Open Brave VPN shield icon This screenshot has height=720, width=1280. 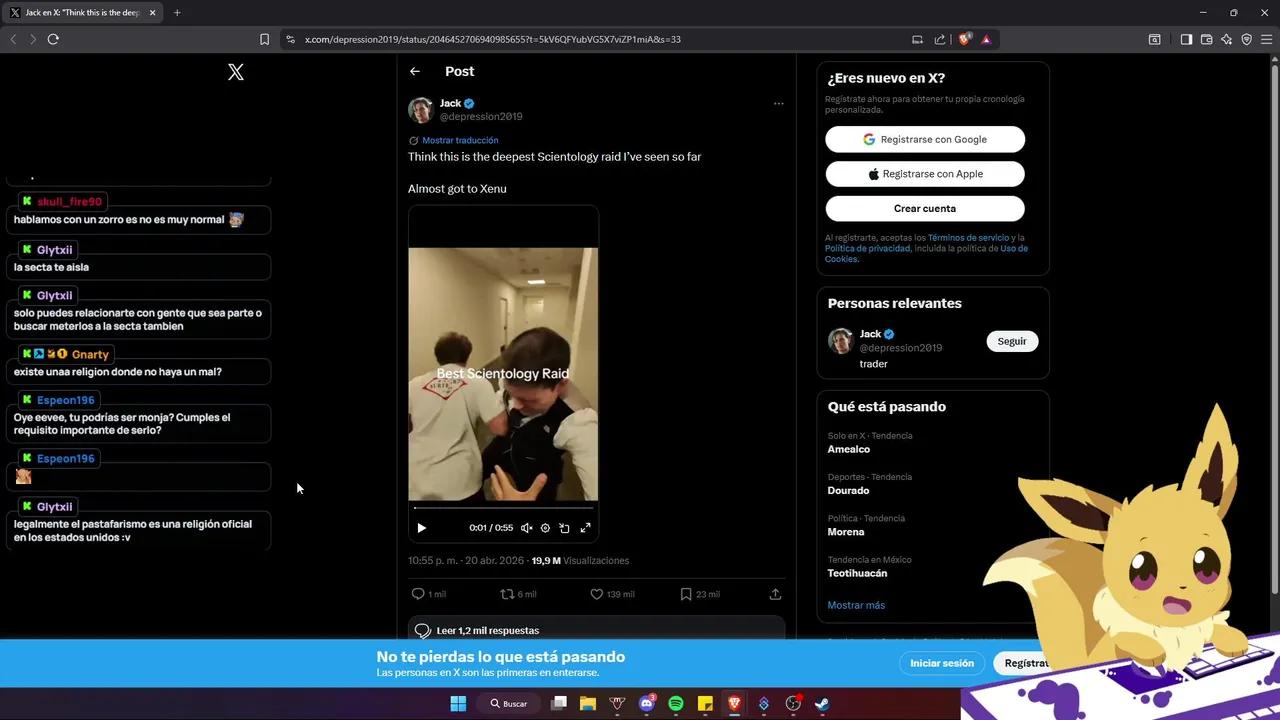pyautogui.click(x=1246, y=39)
